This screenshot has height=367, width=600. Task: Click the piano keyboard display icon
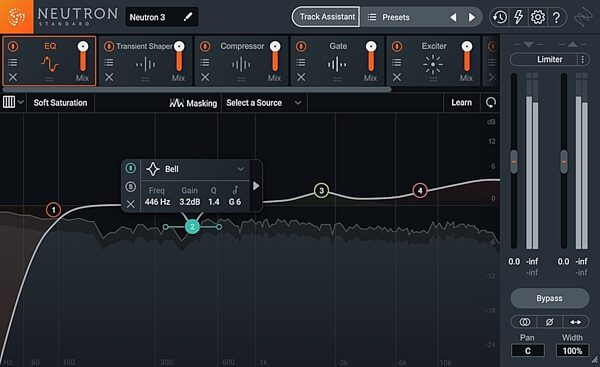coord(9,102)
